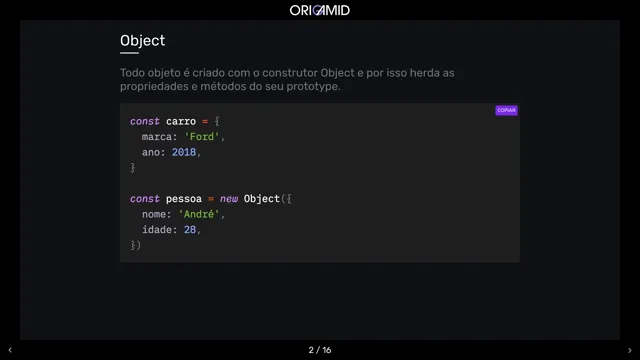640x360 pixels.
Task: Open the ORIGAMID logo at top
Action: [x=320, y=10]
